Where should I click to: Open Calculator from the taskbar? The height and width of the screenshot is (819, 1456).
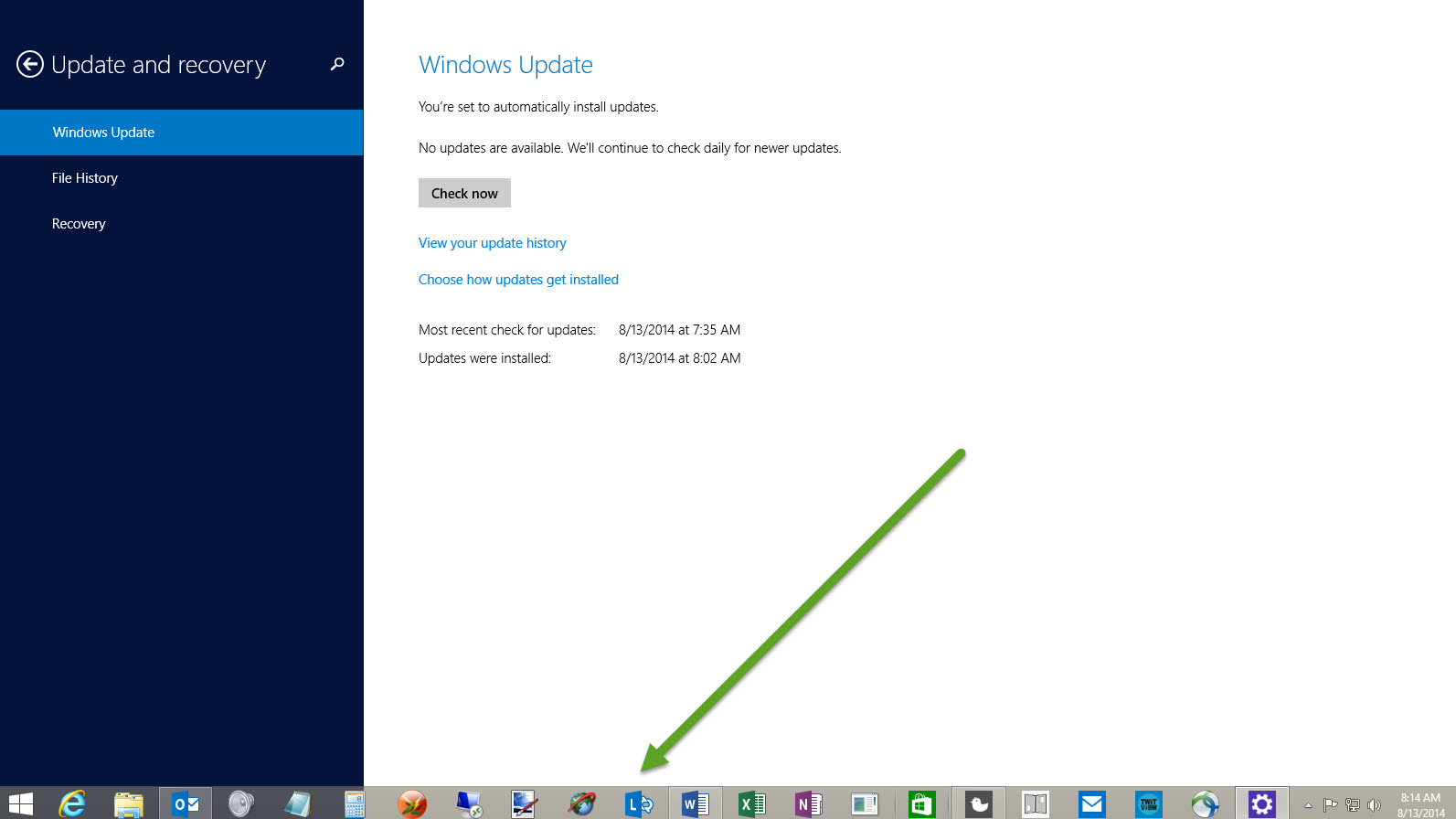(355, 803)
